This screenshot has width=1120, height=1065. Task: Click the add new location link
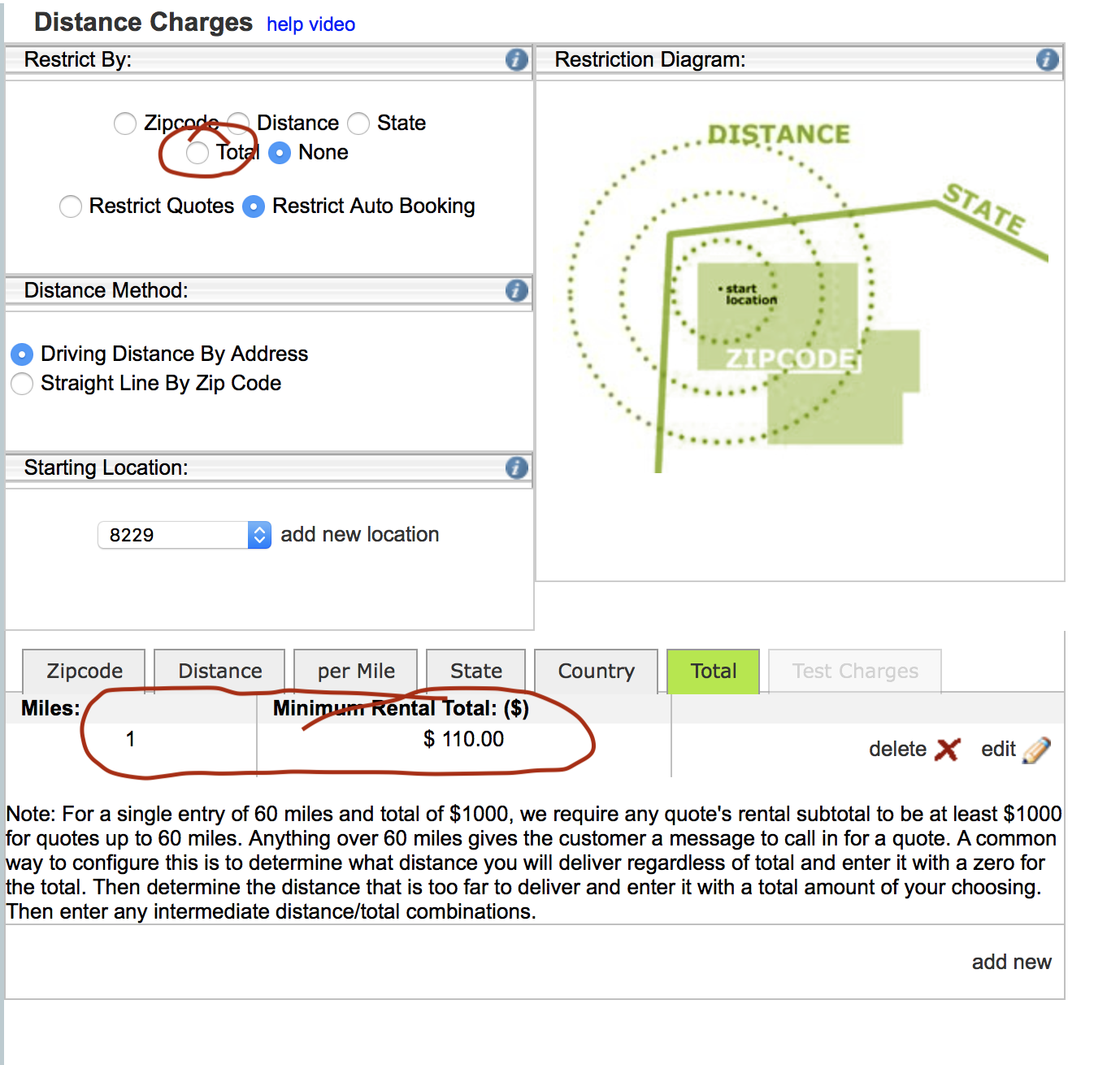[x=359, y=534]
